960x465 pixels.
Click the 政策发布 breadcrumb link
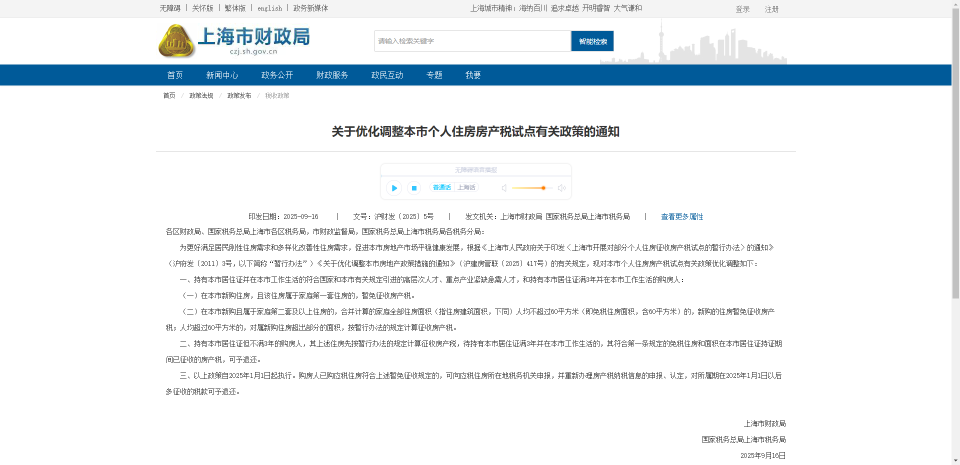pyautogui.click(x=239, y=96)
